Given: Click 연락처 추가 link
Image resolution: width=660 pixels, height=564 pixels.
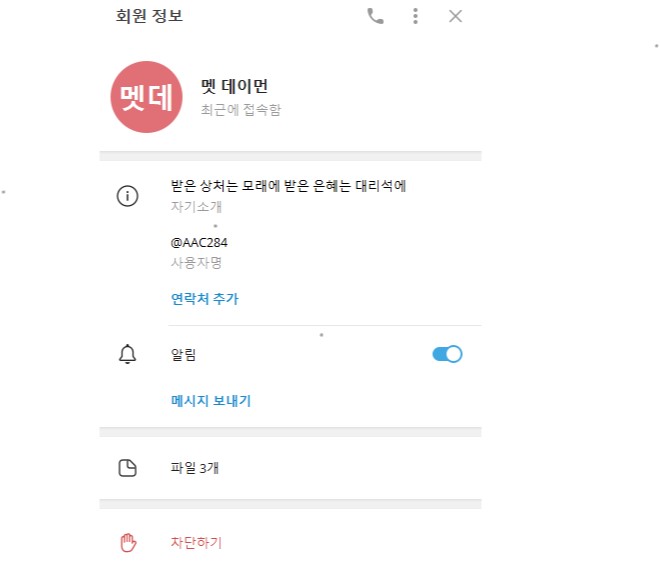Looking at the screenshot, I should click(x=205, y=299).
